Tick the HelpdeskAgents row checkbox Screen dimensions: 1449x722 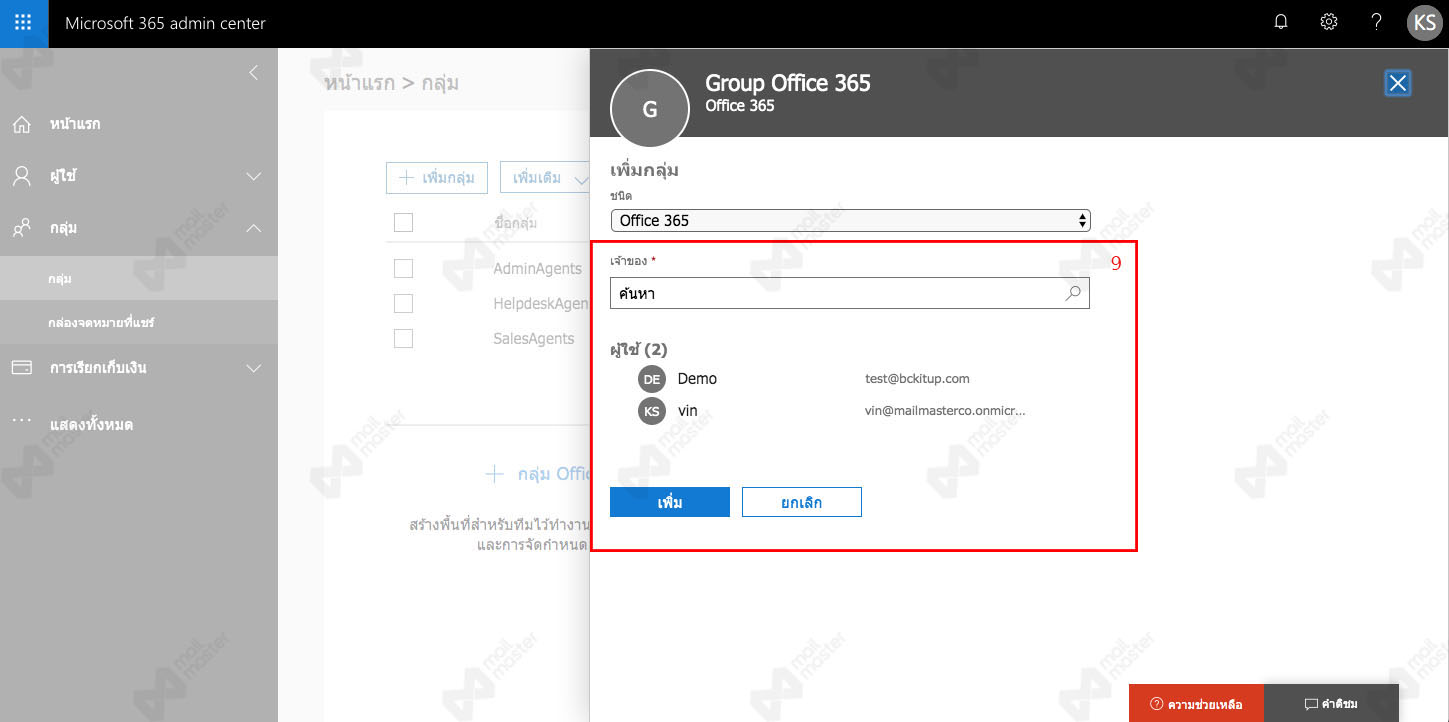tap(403, 303)
